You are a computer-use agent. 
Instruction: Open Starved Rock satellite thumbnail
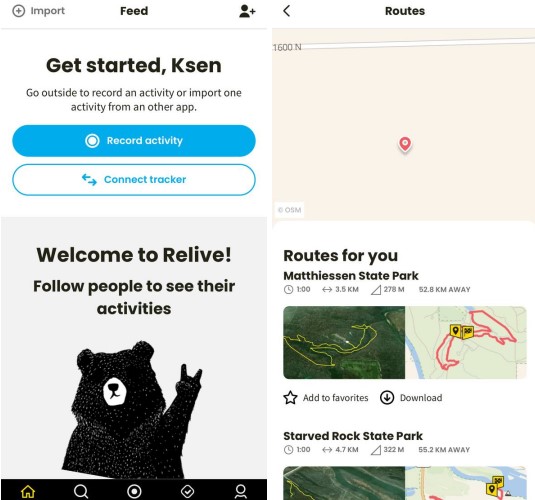(344, 483)
